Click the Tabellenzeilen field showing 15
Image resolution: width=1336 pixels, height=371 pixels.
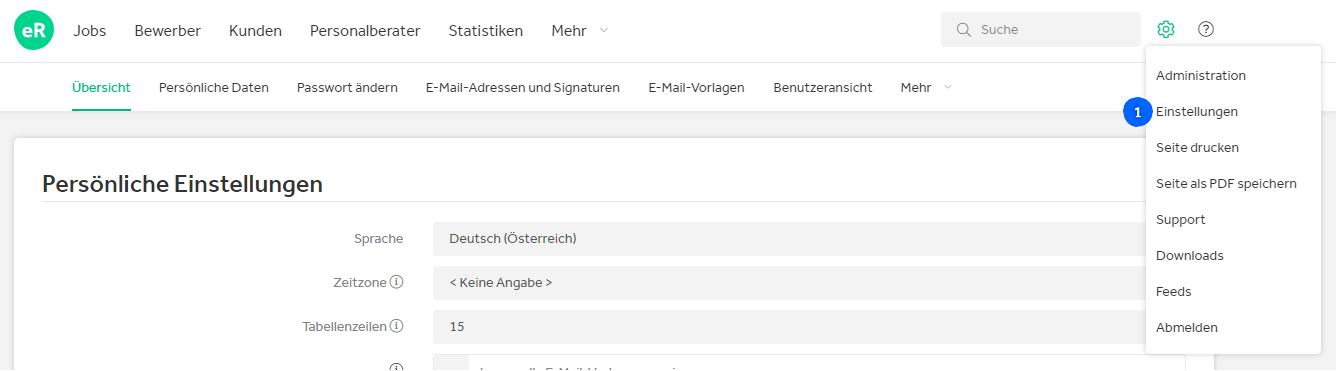point(790,327)
